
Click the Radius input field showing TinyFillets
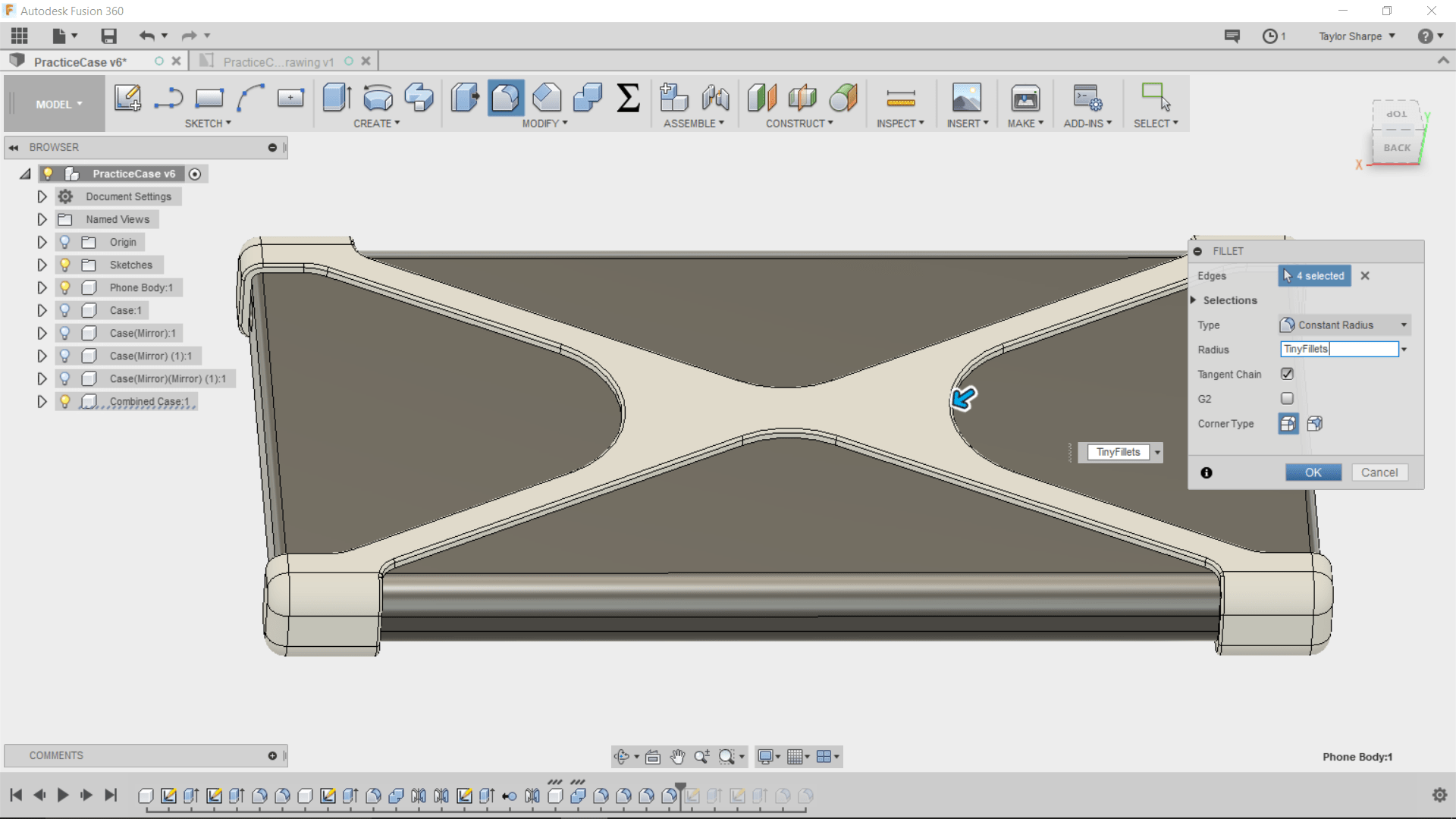[x=1338, y=349]
